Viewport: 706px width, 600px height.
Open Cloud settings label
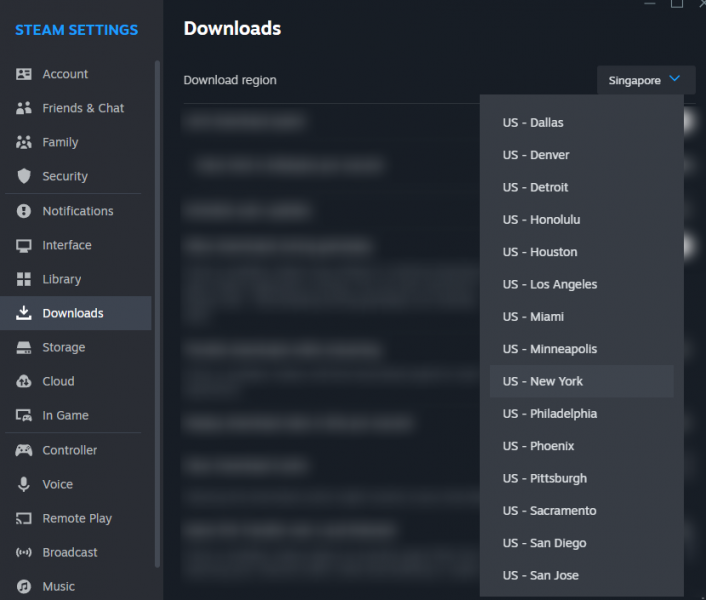pos(58,381)
